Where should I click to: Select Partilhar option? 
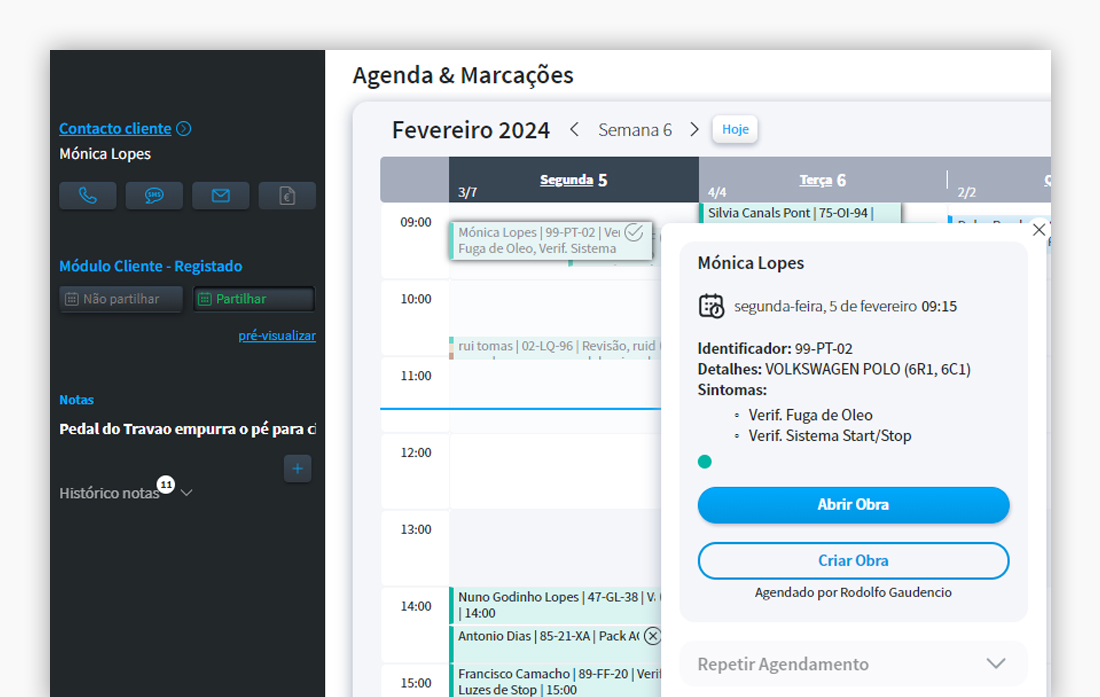254,299
